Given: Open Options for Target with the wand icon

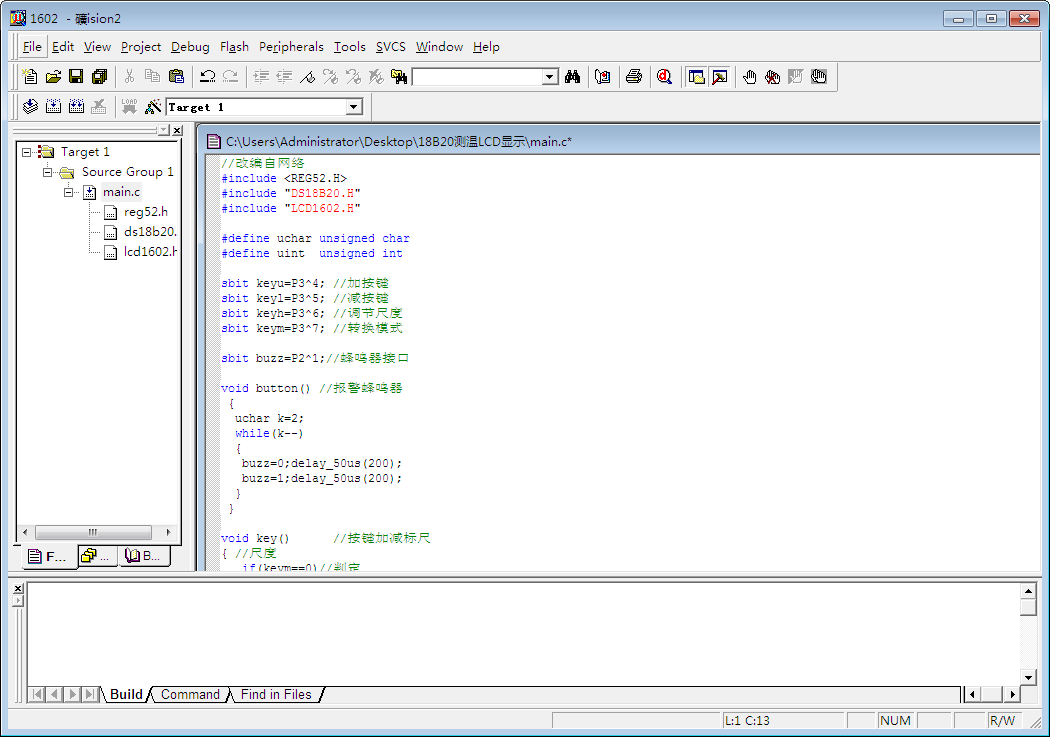Looking at the screenshot, I should [153, 106].
